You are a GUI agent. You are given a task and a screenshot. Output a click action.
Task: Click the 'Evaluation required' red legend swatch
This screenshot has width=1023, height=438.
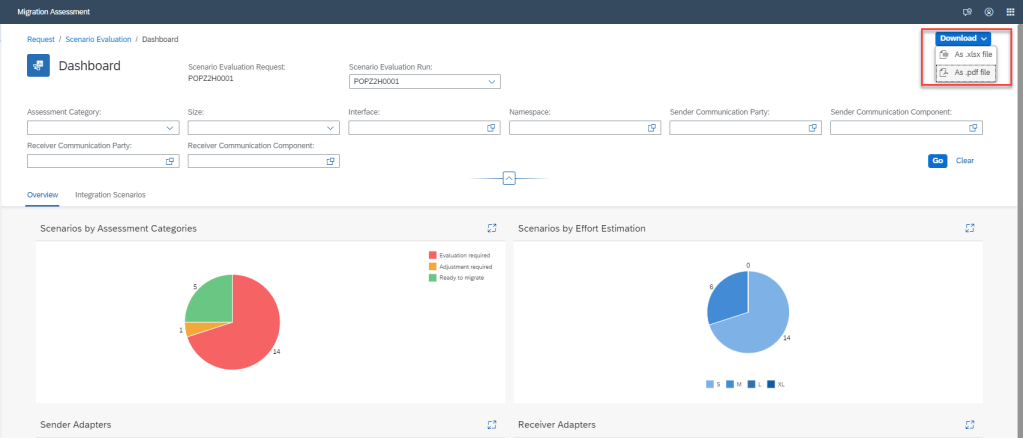pyautogui.click(x=433, y=256)
